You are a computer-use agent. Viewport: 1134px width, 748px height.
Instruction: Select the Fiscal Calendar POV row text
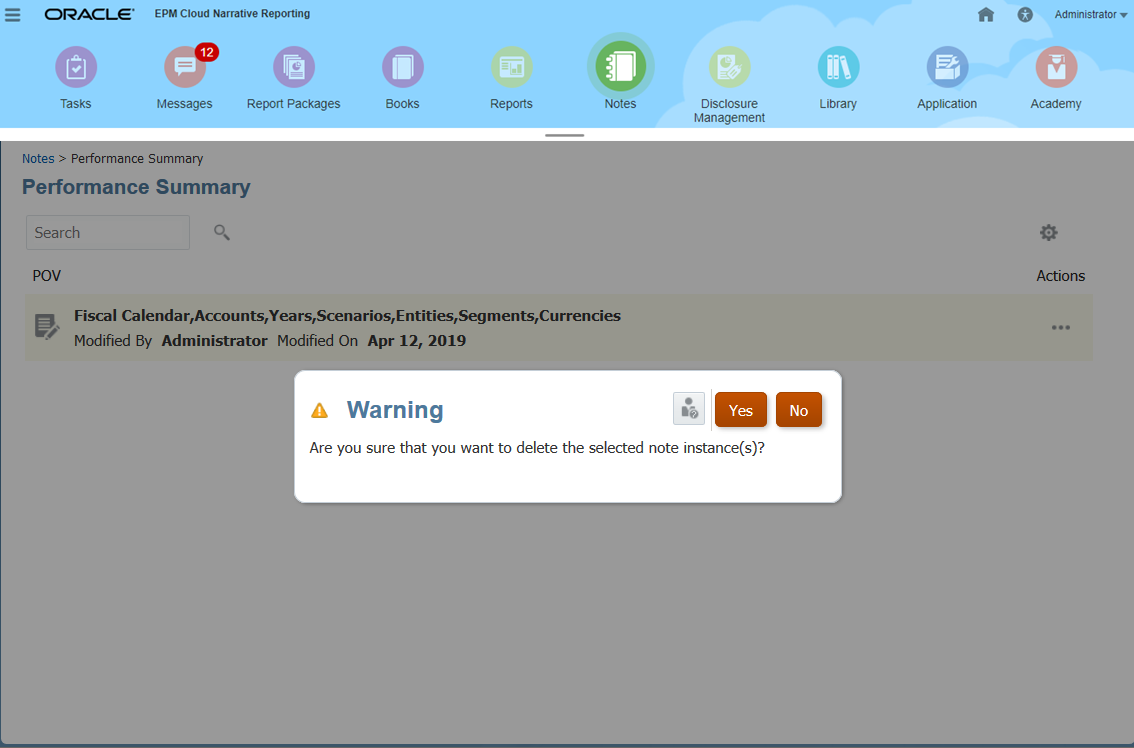[x=347, y=315]
